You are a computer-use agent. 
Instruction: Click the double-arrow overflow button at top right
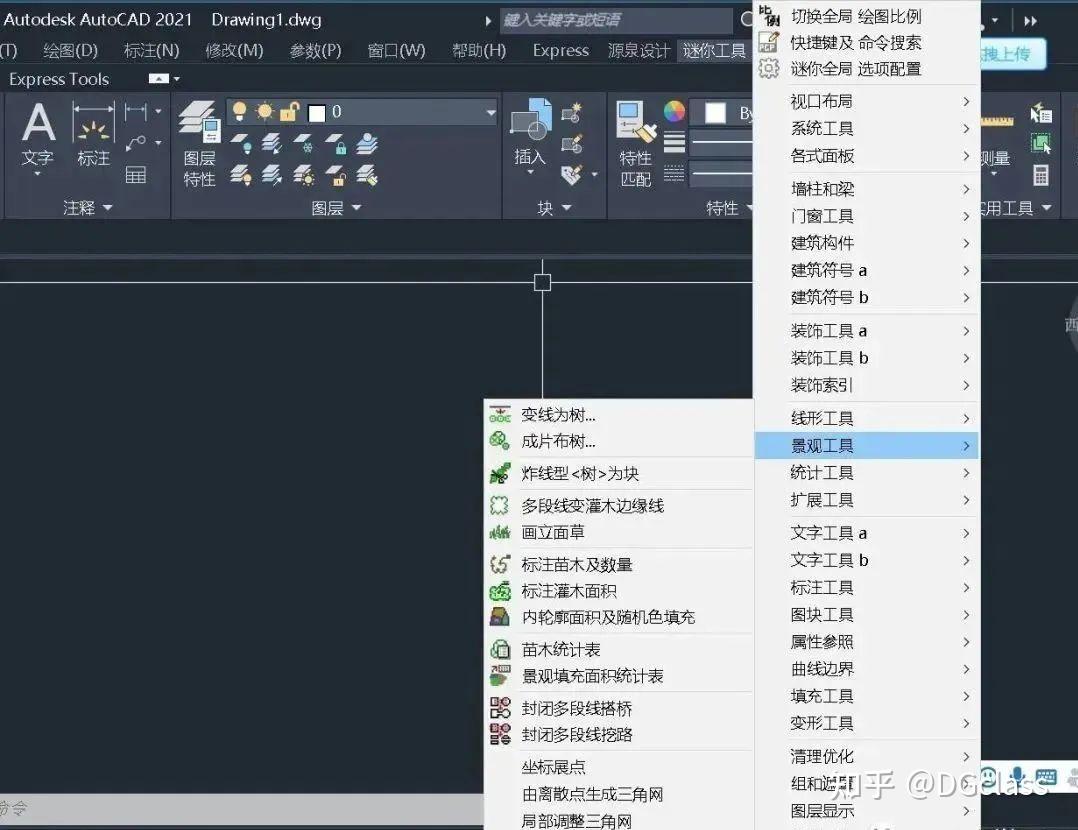[x=1030, y=21]
